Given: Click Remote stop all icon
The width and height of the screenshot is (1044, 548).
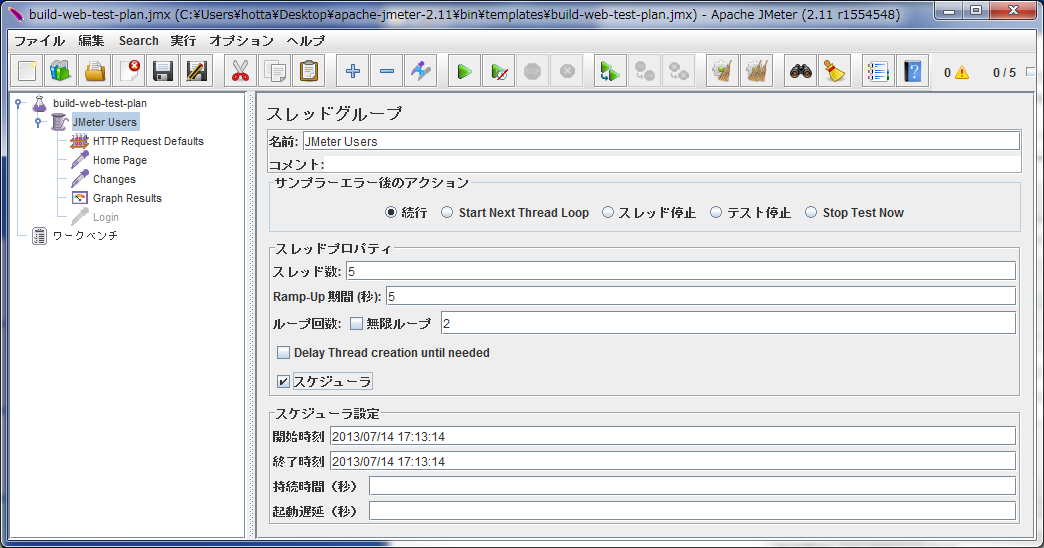Looking at the screenshot, I should (x=645, y=71).
